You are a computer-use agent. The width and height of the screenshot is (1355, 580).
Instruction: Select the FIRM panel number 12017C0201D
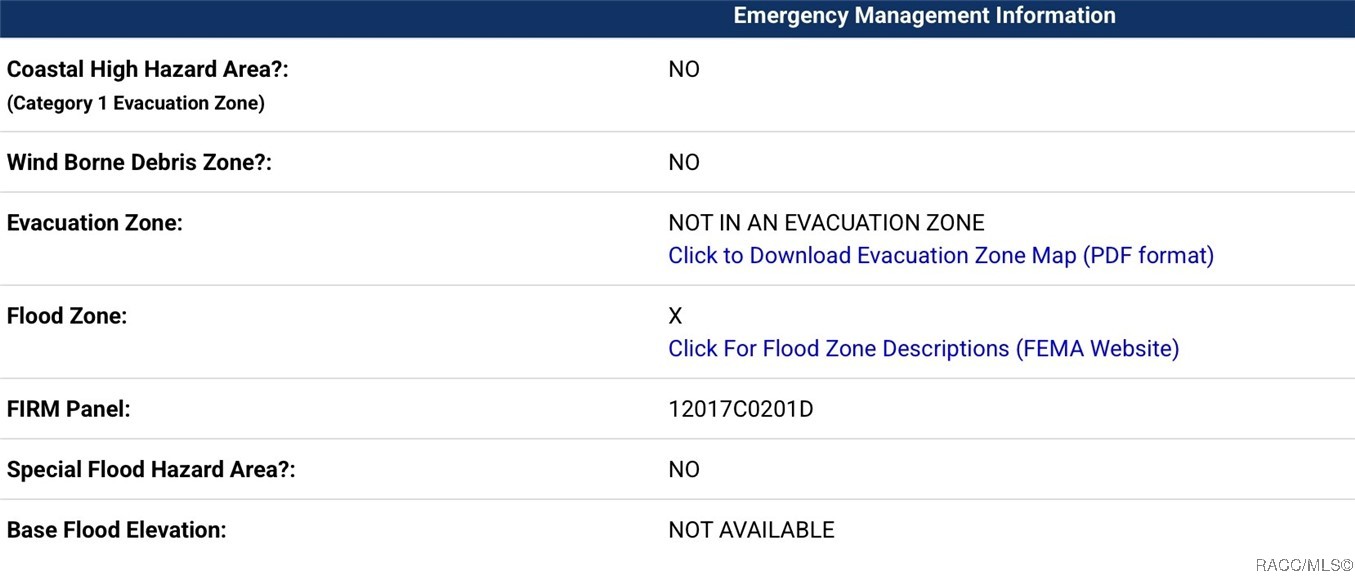click(x=740, y=409)
